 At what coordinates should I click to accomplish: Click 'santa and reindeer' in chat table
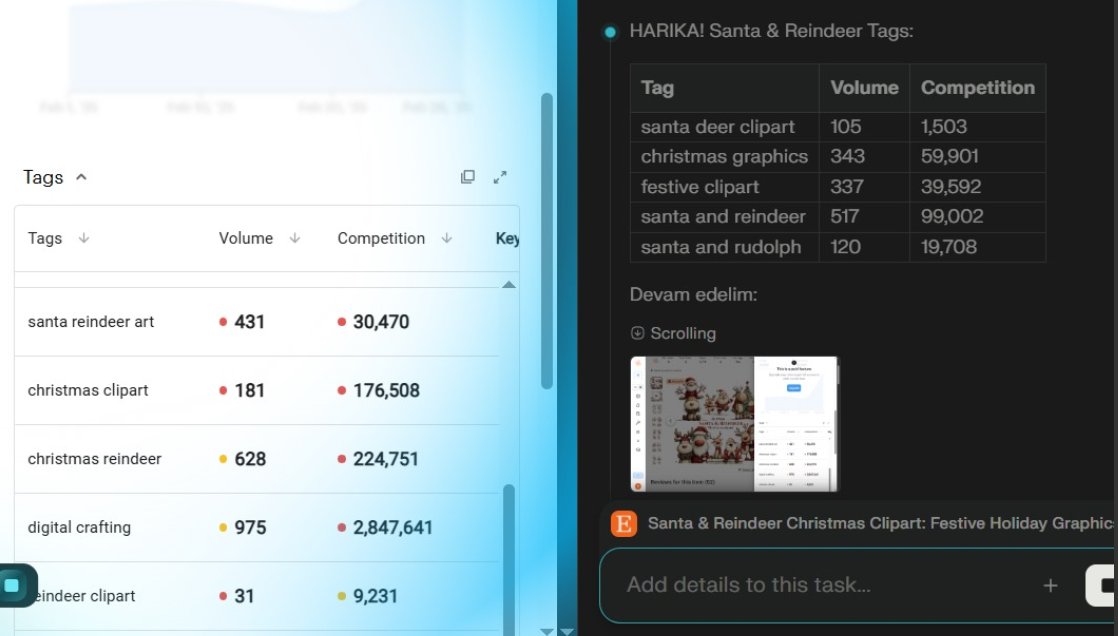point(723,217)
